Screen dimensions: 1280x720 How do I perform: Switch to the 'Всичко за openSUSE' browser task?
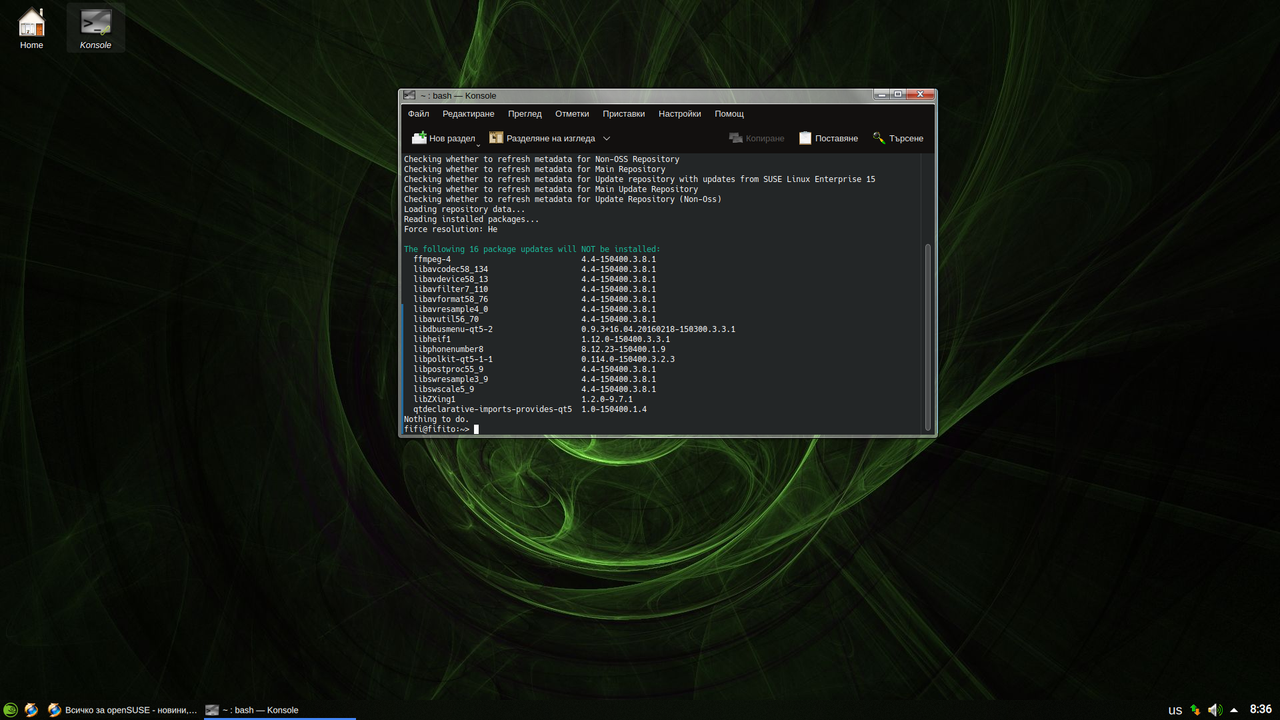point(123,710)
